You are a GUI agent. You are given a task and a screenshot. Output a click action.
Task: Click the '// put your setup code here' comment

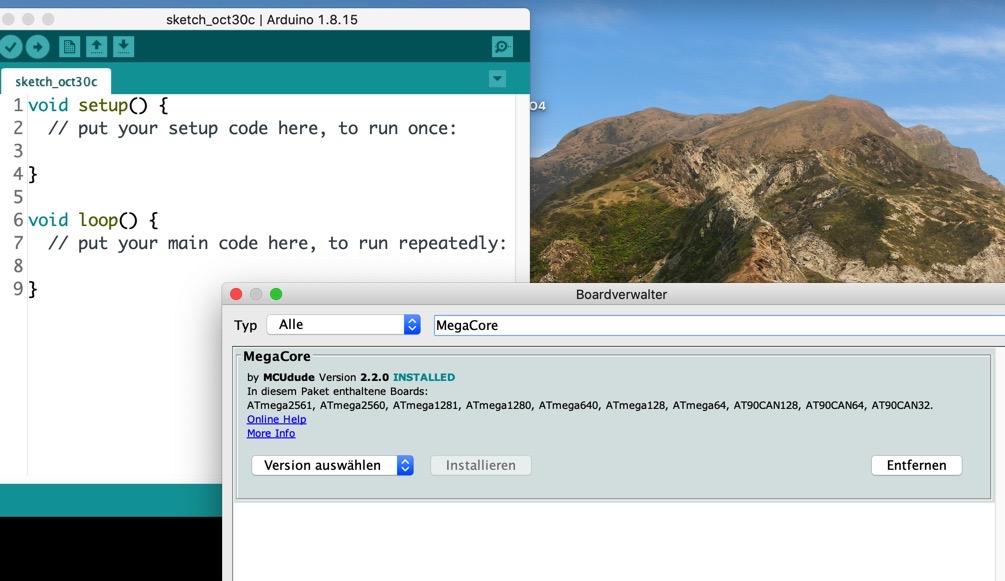253,128
